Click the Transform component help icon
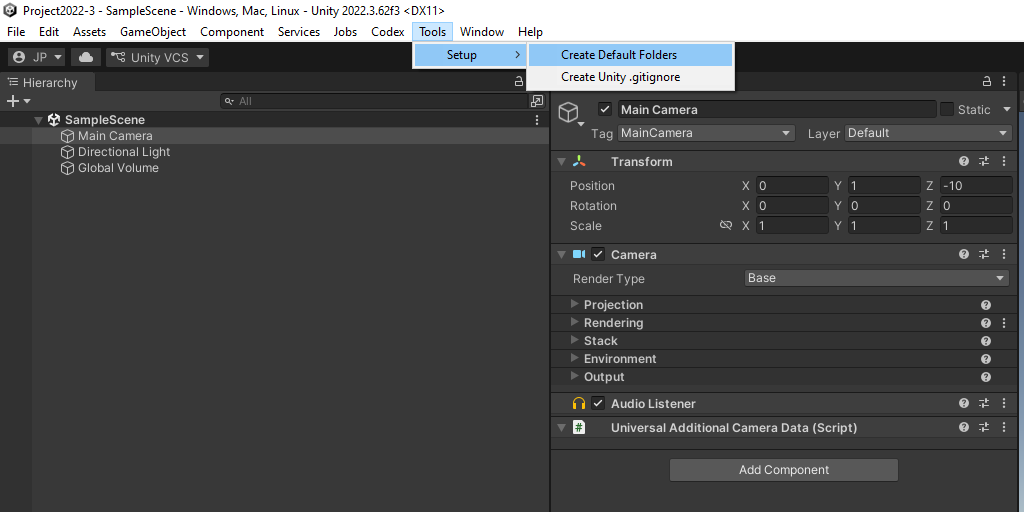Viewport: 1024px width, 512px height. tap(964, 162)
